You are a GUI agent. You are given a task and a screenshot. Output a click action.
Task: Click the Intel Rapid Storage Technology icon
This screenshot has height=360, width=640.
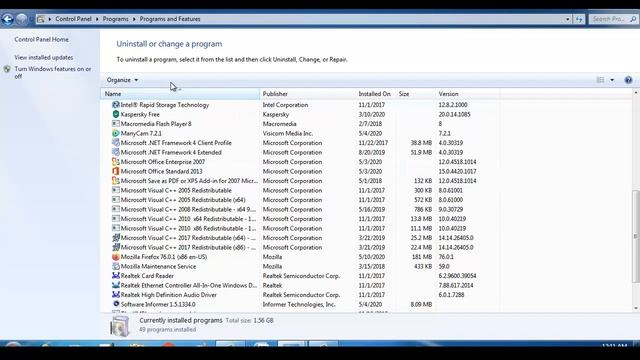point(116,105)
